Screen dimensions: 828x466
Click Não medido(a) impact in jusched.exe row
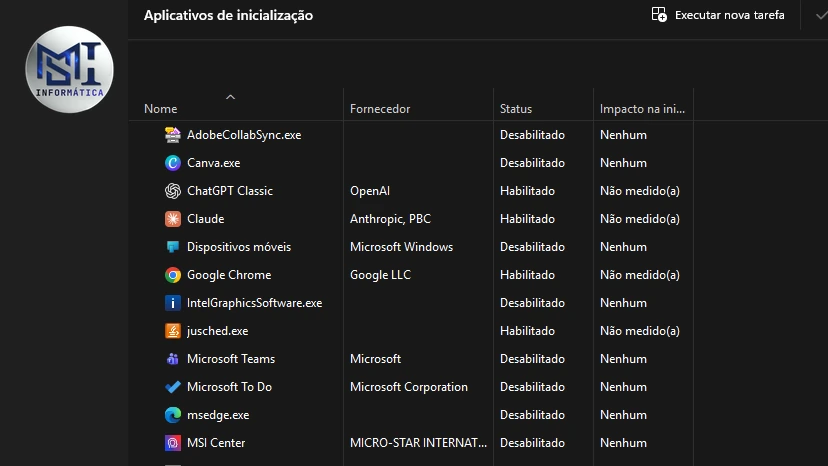click(x=639, y=331)
